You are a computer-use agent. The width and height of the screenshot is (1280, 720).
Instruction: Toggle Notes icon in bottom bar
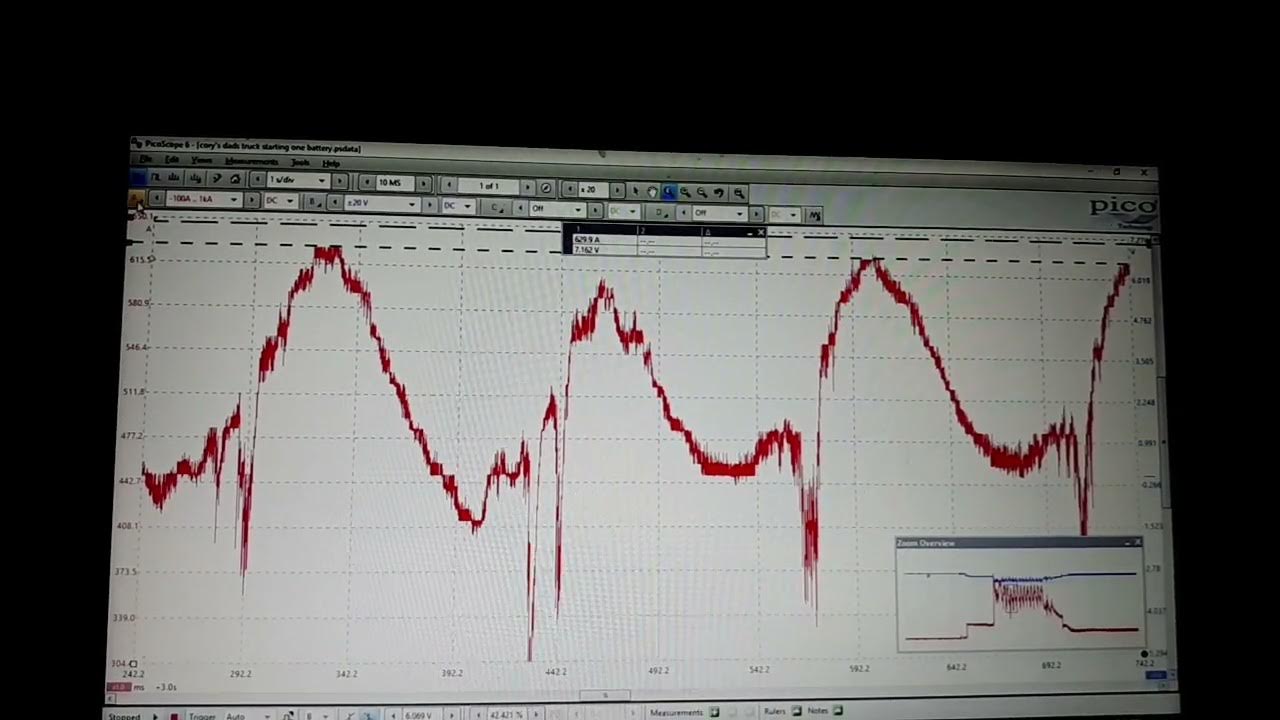pos(836,711)
